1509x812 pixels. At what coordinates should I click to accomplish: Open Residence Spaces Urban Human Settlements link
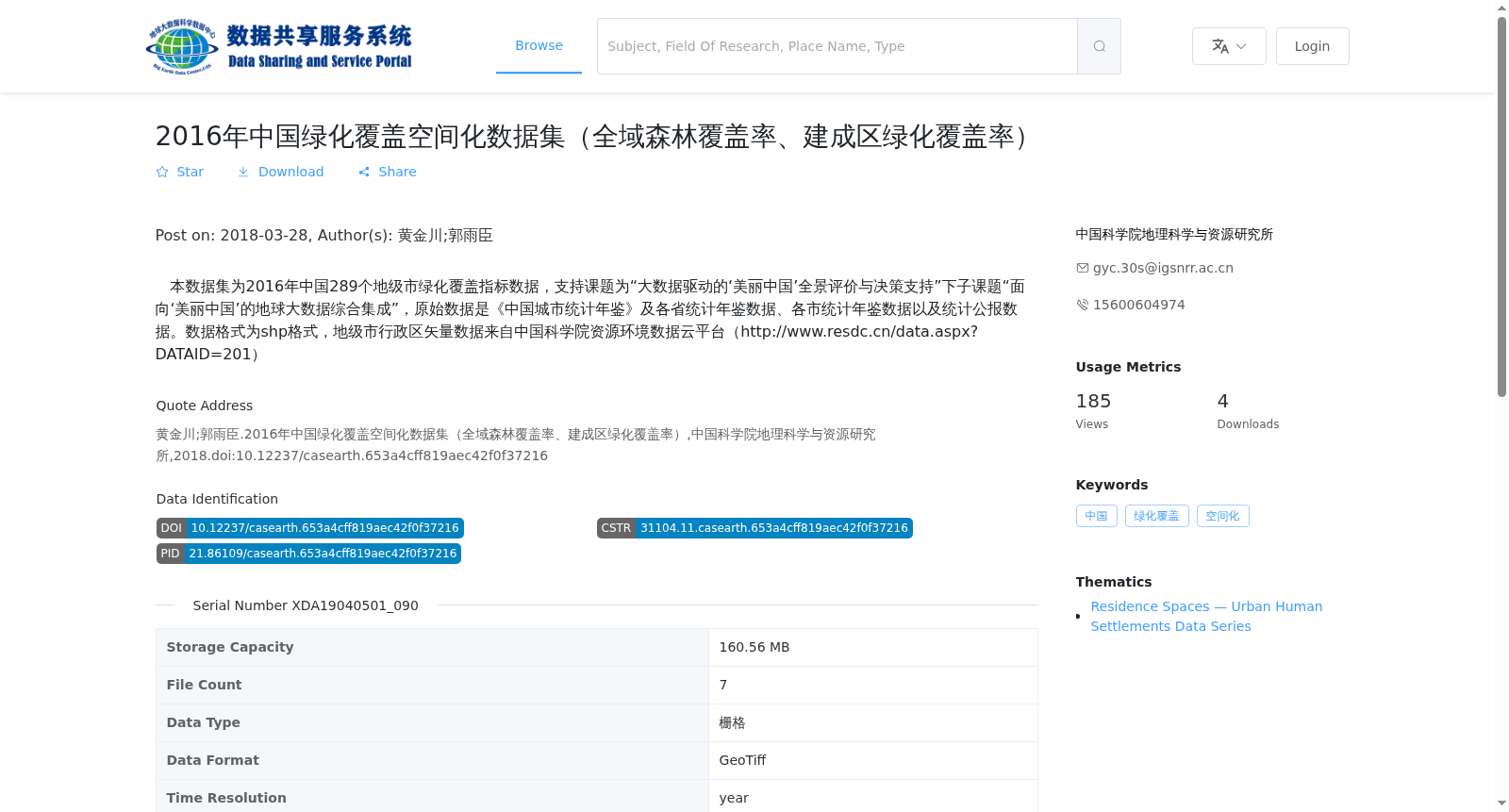coord(1206,616)
